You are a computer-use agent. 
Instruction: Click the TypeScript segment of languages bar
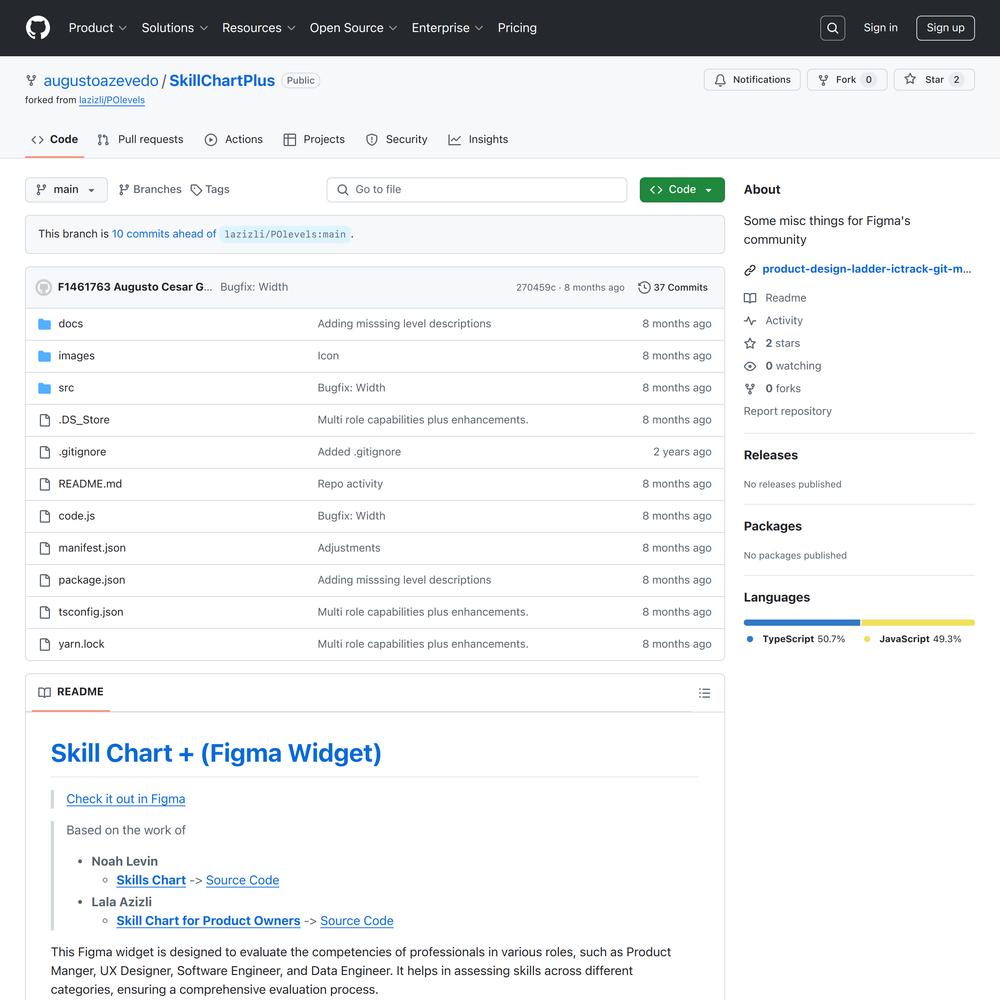[802, 622]
